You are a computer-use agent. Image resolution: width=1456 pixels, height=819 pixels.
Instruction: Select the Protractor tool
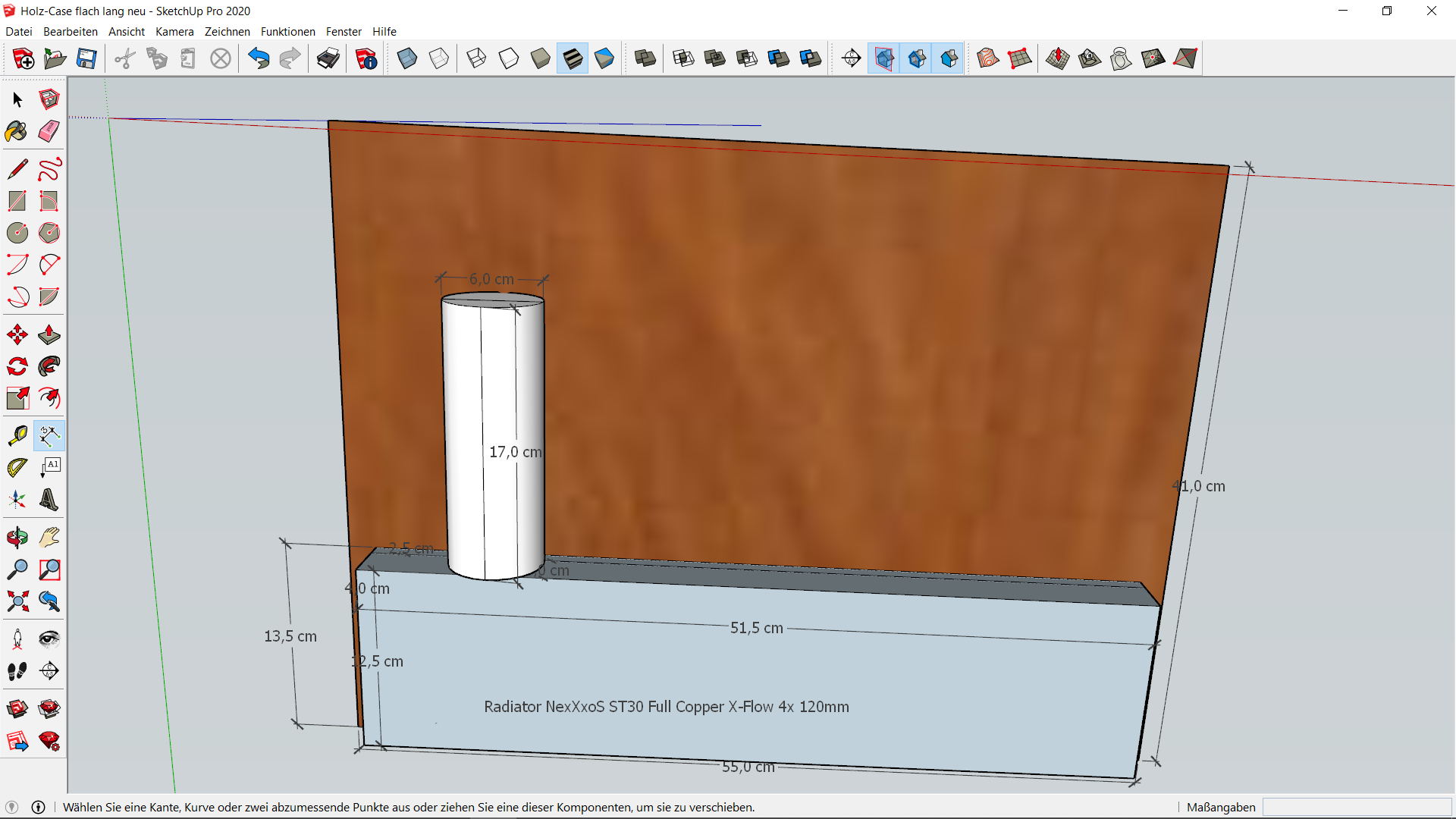pos(17,468)
